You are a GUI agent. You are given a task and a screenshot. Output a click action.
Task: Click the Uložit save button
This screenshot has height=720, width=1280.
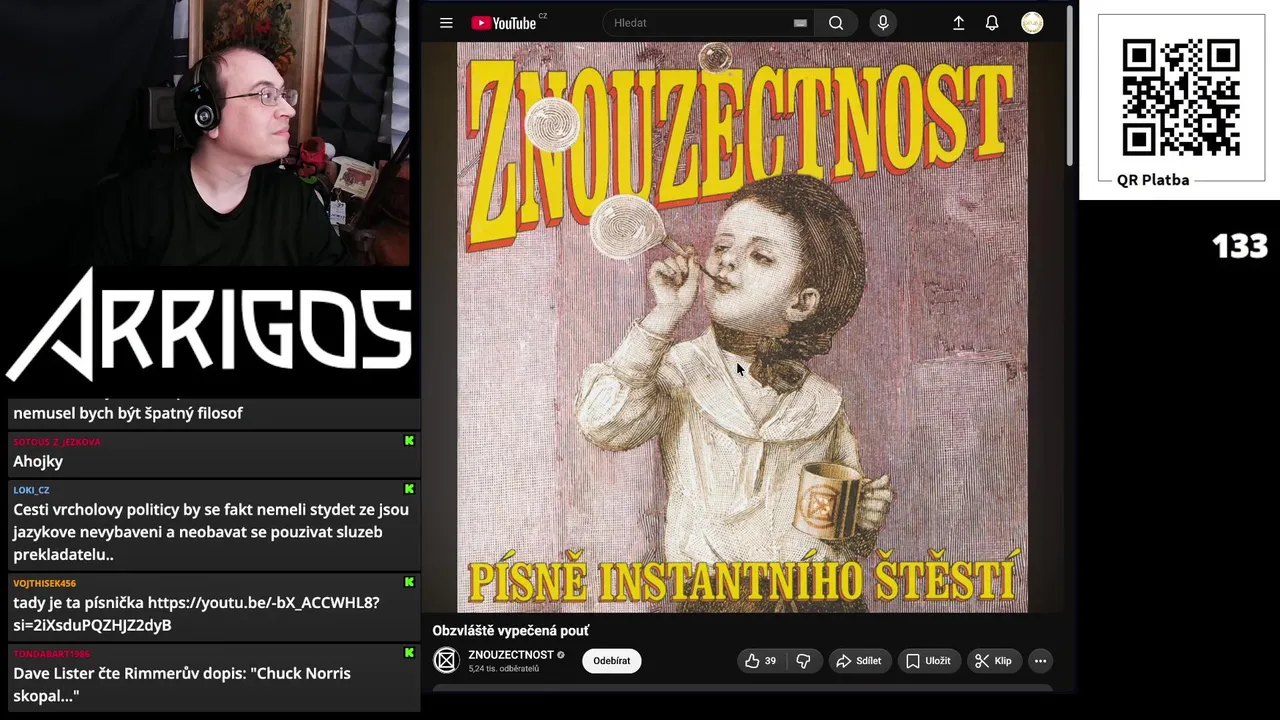[x=928, y=661]
